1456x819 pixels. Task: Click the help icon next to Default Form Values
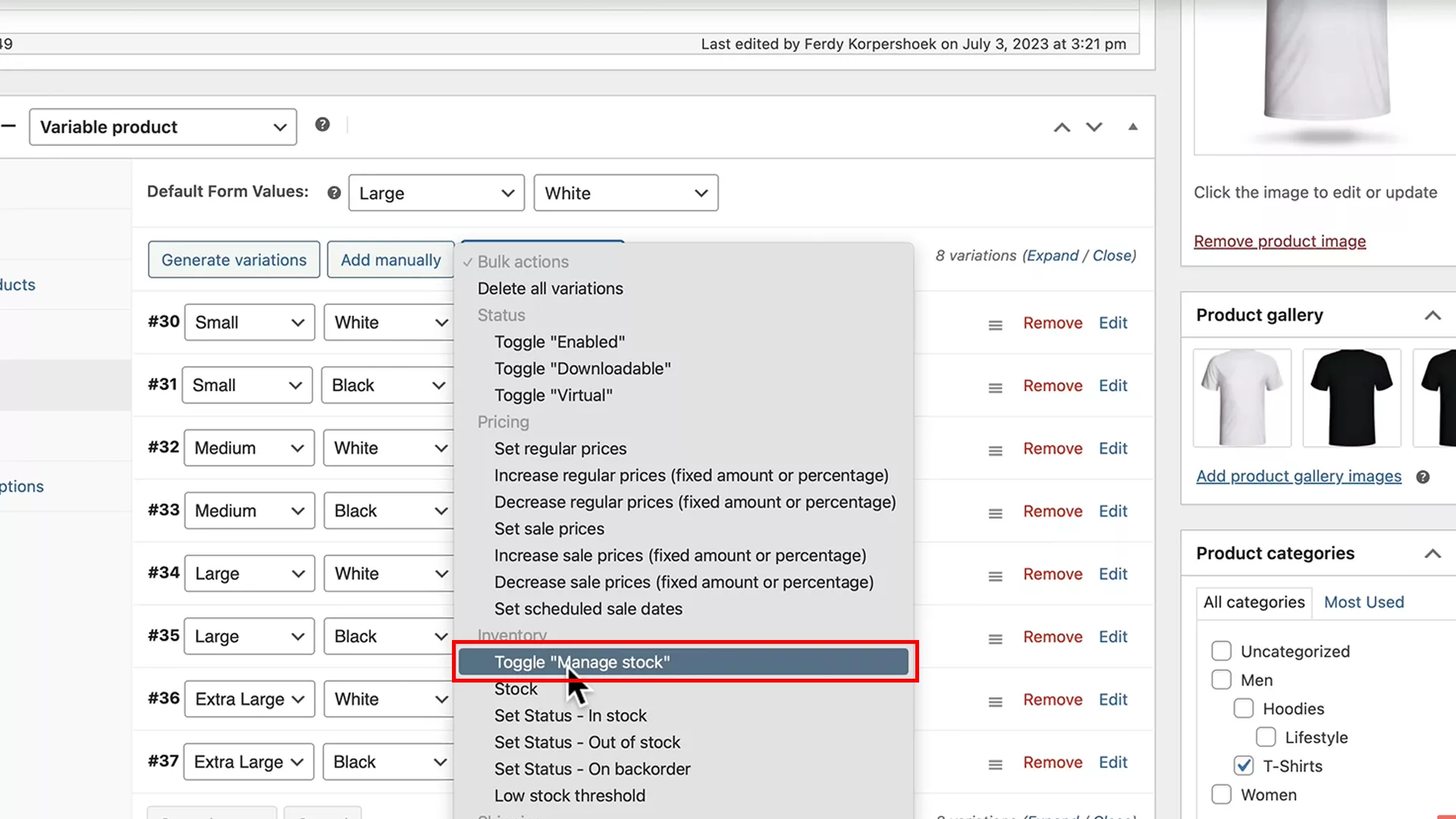pyautogui.click(x=333, y=193)
